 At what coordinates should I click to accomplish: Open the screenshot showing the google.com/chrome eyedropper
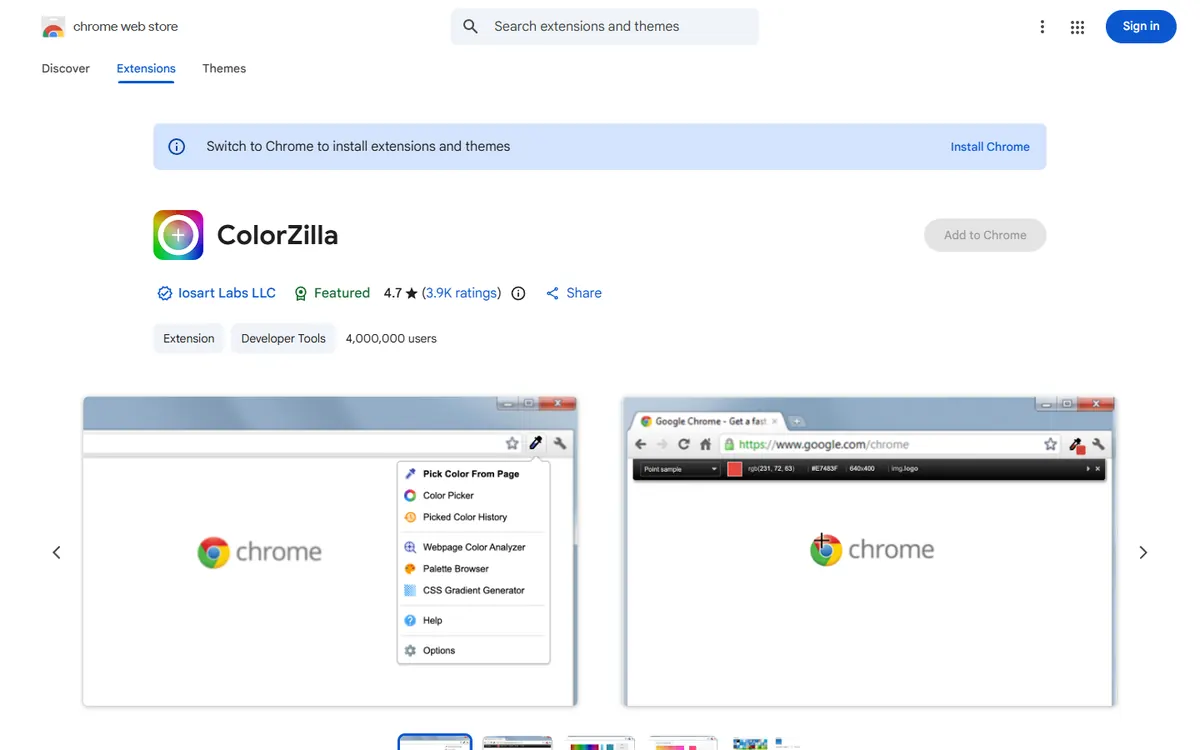(x=869, y=551)
